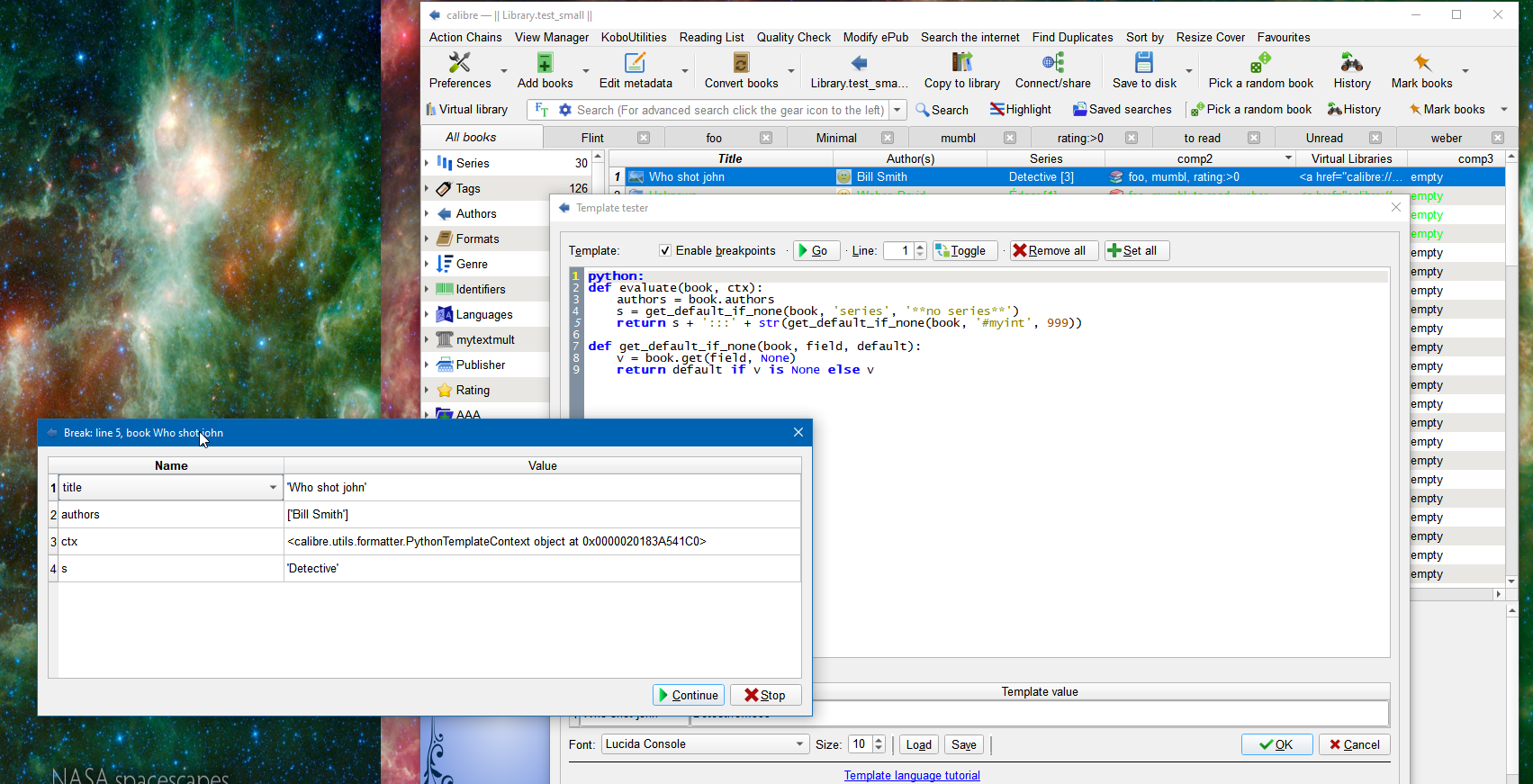Toggle Enable breakpoints checkbox
This screenshot has width=1533, height=784.
tap(664, 251)
